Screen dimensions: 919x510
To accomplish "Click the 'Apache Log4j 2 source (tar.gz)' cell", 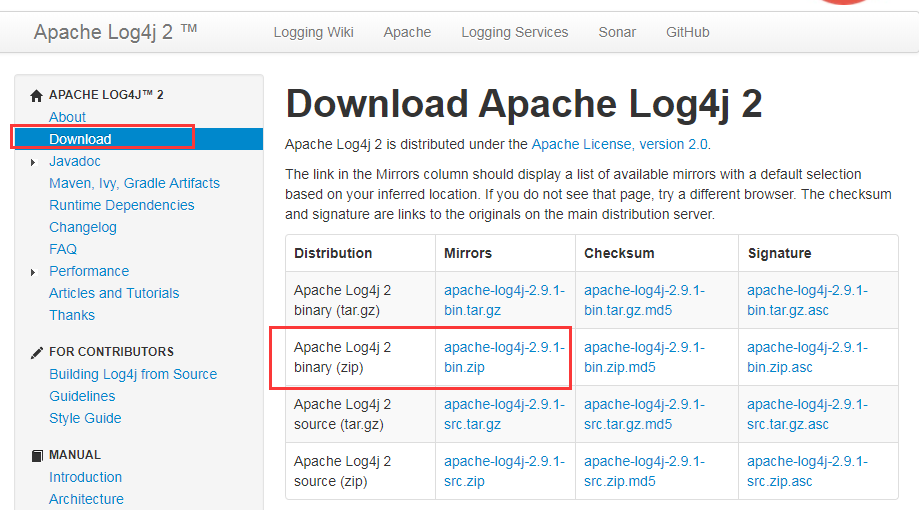I will (360, 414).
